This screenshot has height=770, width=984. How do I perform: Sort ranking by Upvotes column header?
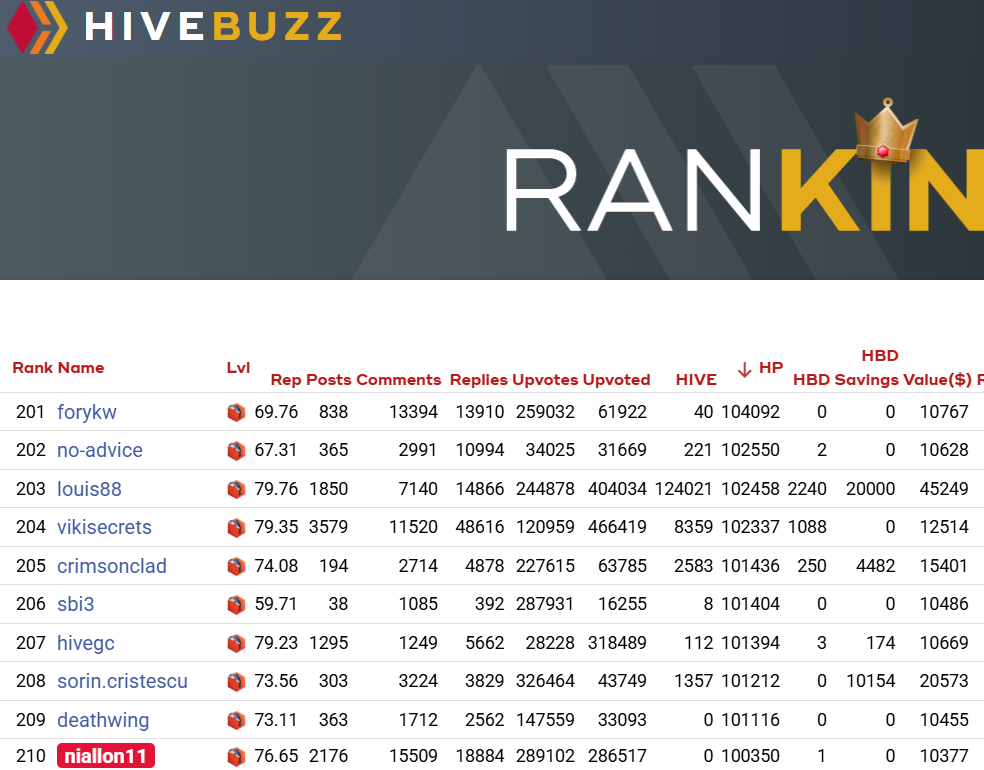545,380
